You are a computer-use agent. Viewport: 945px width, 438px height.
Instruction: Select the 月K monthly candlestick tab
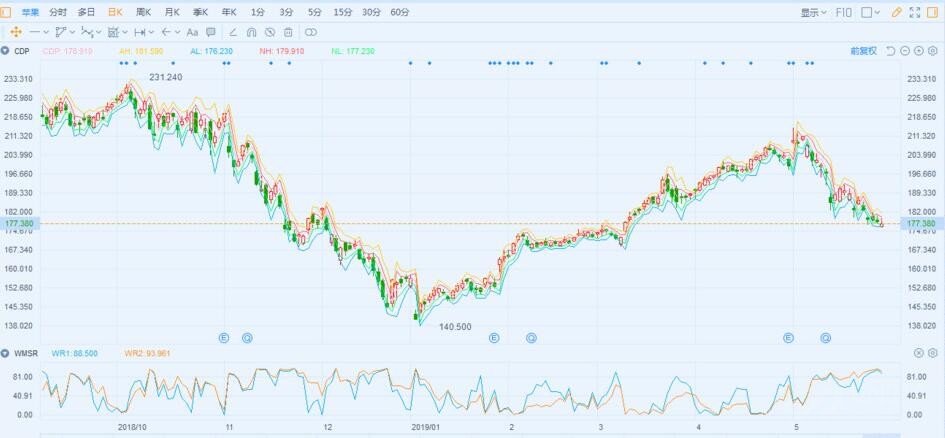172,12
